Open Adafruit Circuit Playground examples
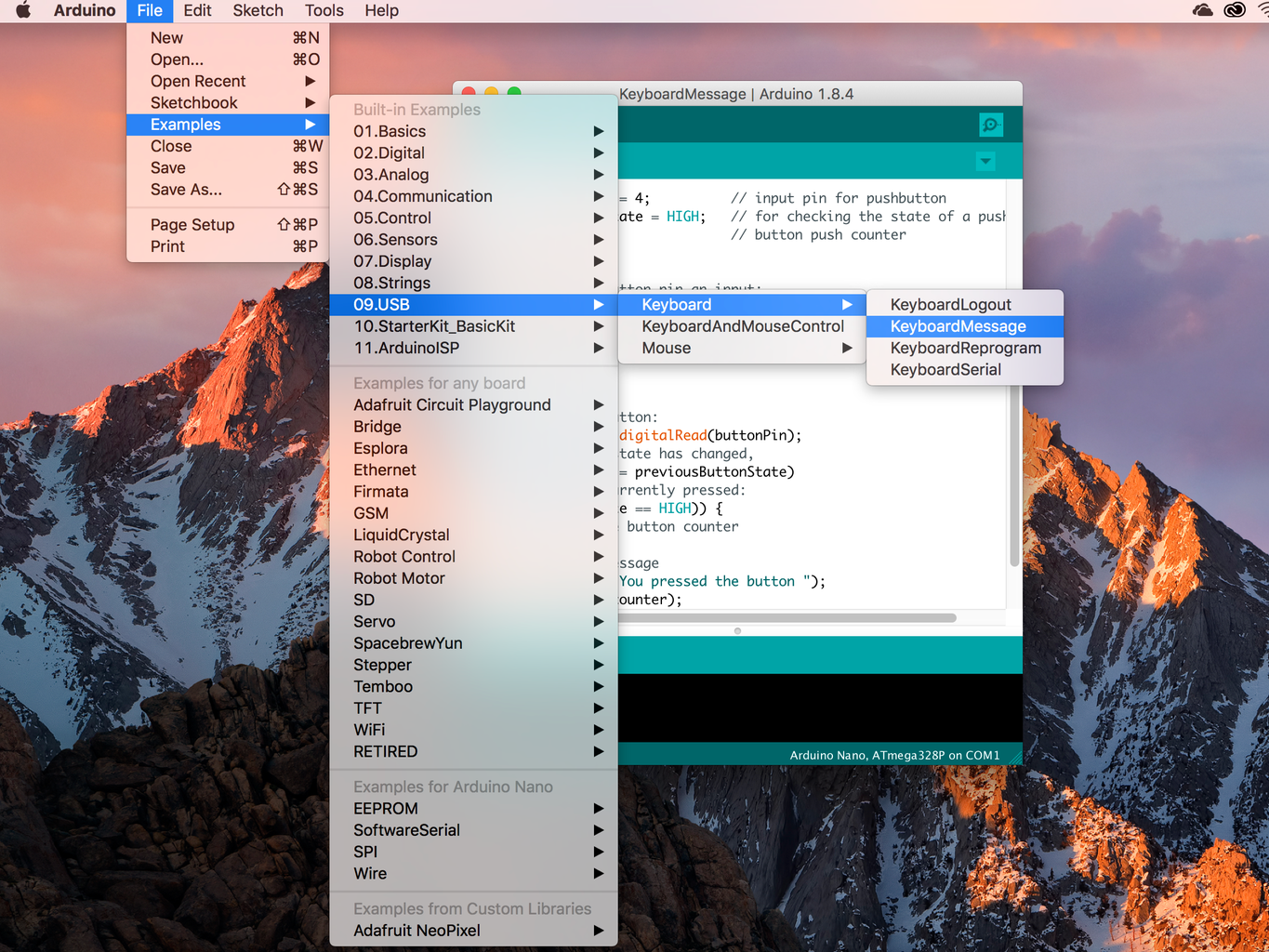The image size is (1269, 952). (x=473, y=405)
